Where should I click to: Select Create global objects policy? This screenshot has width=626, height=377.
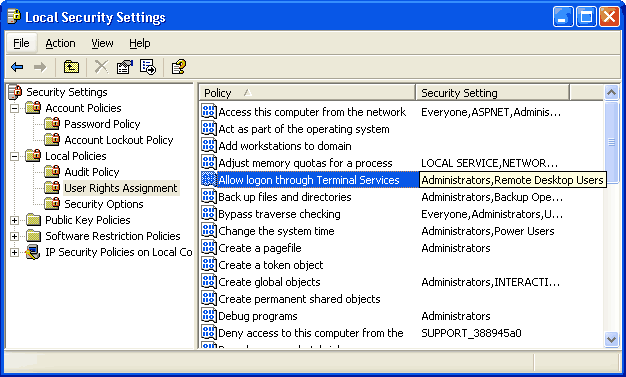pos(269,282)
